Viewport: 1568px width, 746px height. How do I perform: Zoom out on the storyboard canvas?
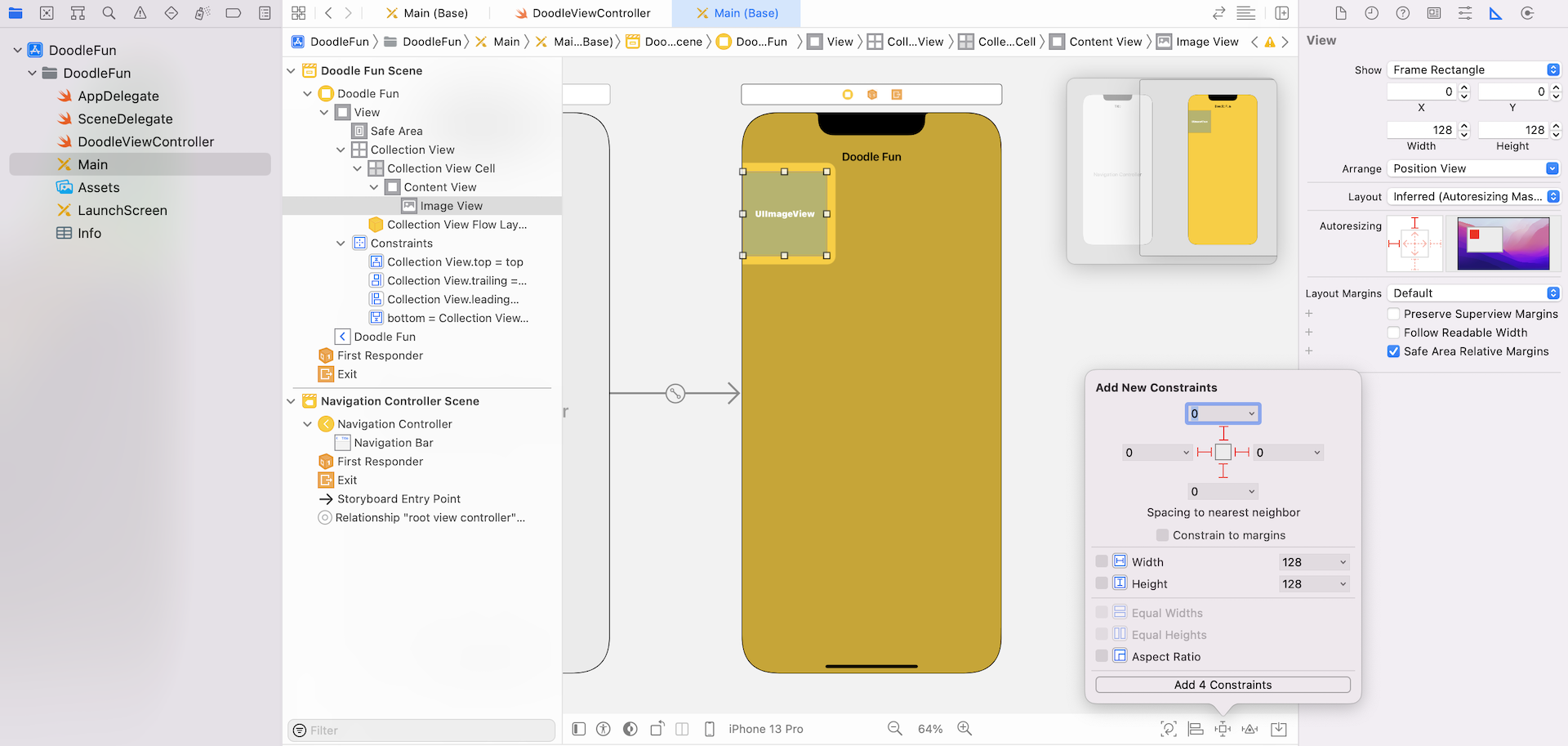(895, 729)
